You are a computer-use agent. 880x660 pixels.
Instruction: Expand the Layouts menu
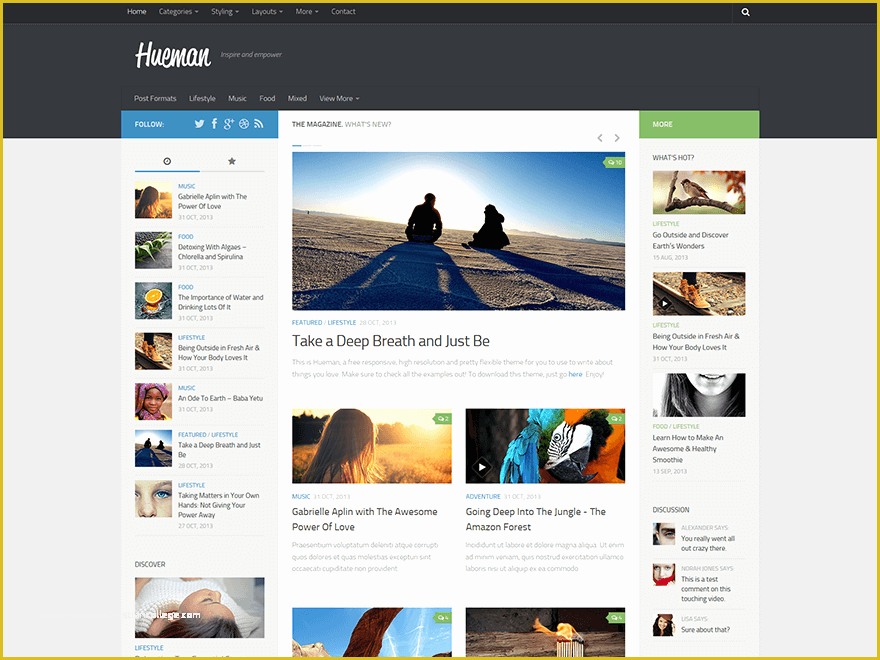click(x=267, y=12)
